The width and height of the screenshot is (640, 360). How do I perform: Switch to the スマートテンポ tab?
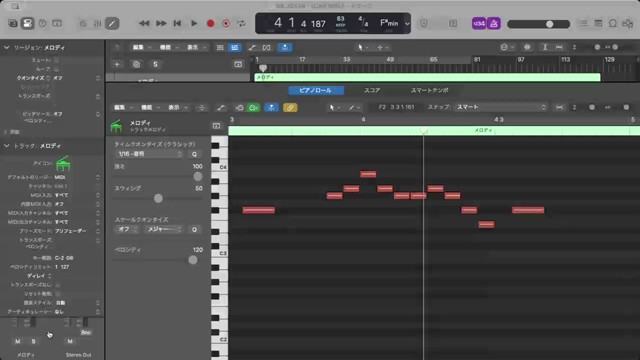point(429,90)
